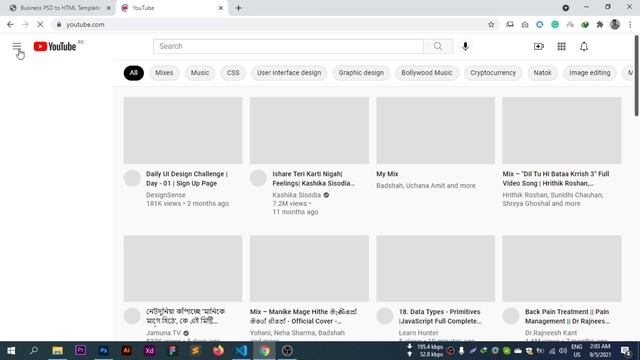640x360 pixels.
Task: Open Figma from the taskbar
Action: (172, 351)
